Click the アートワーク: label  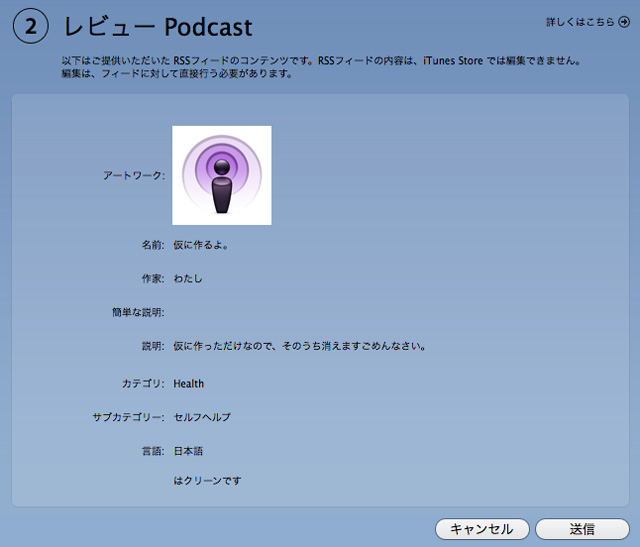pyautogui.click(x=134, y=176)
